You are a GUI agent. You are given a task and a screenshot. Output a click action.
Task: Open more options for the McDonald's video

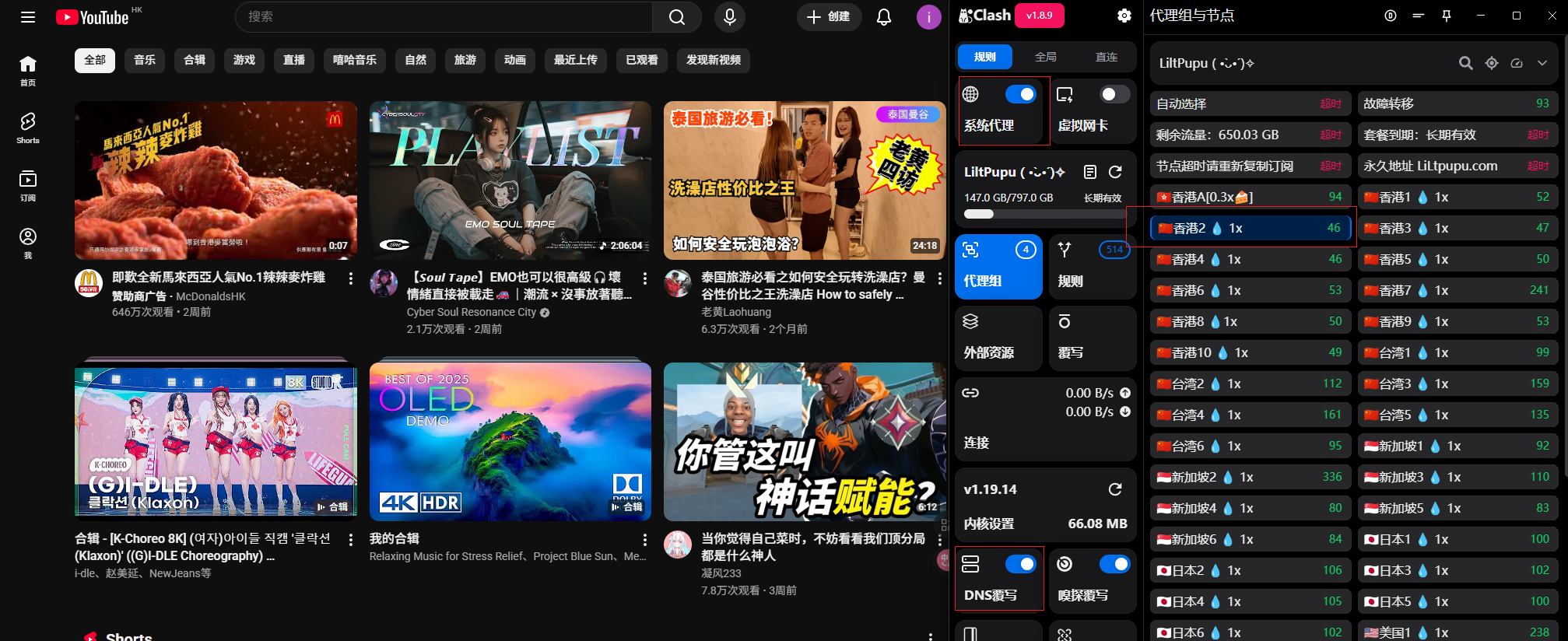351,278
